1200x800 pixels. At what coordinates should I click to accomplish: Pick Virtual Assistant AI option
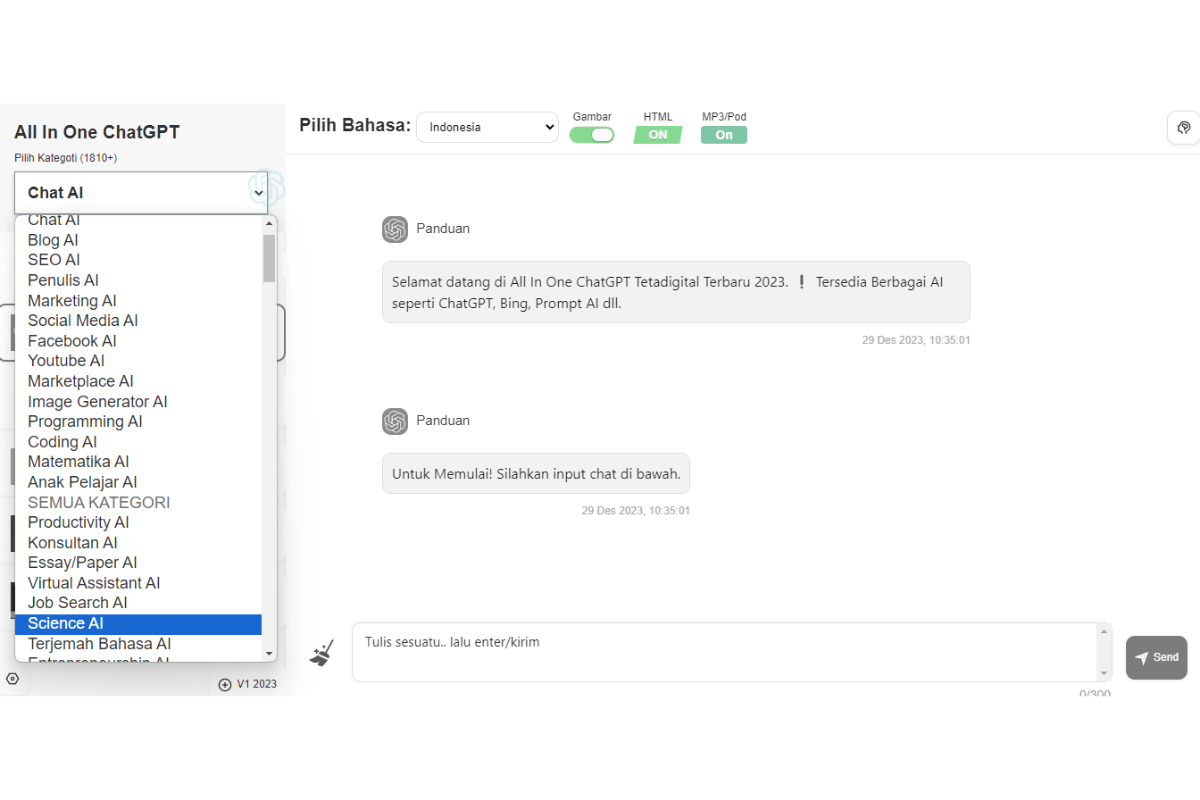coord(138,583)
